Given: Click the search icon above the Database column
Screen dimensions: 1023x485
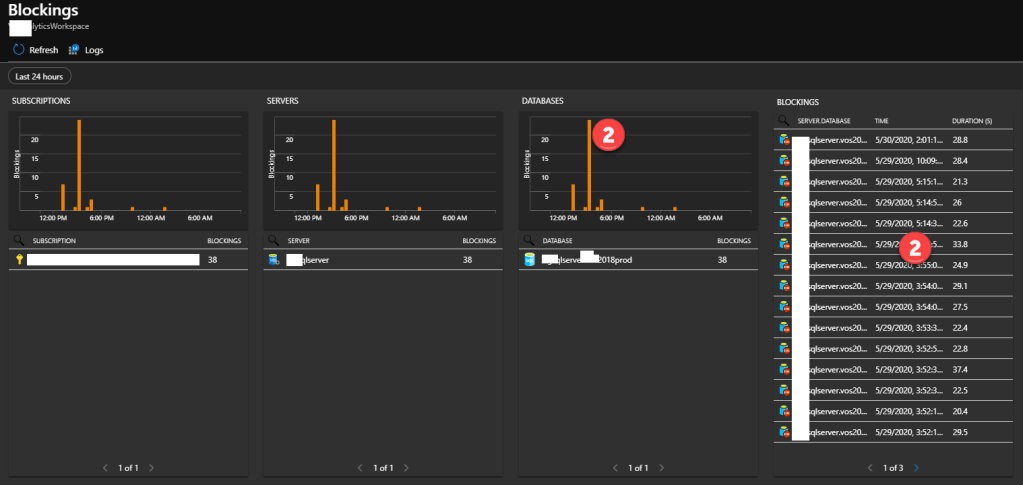Looking at the screenshot, I should [529, 241].
